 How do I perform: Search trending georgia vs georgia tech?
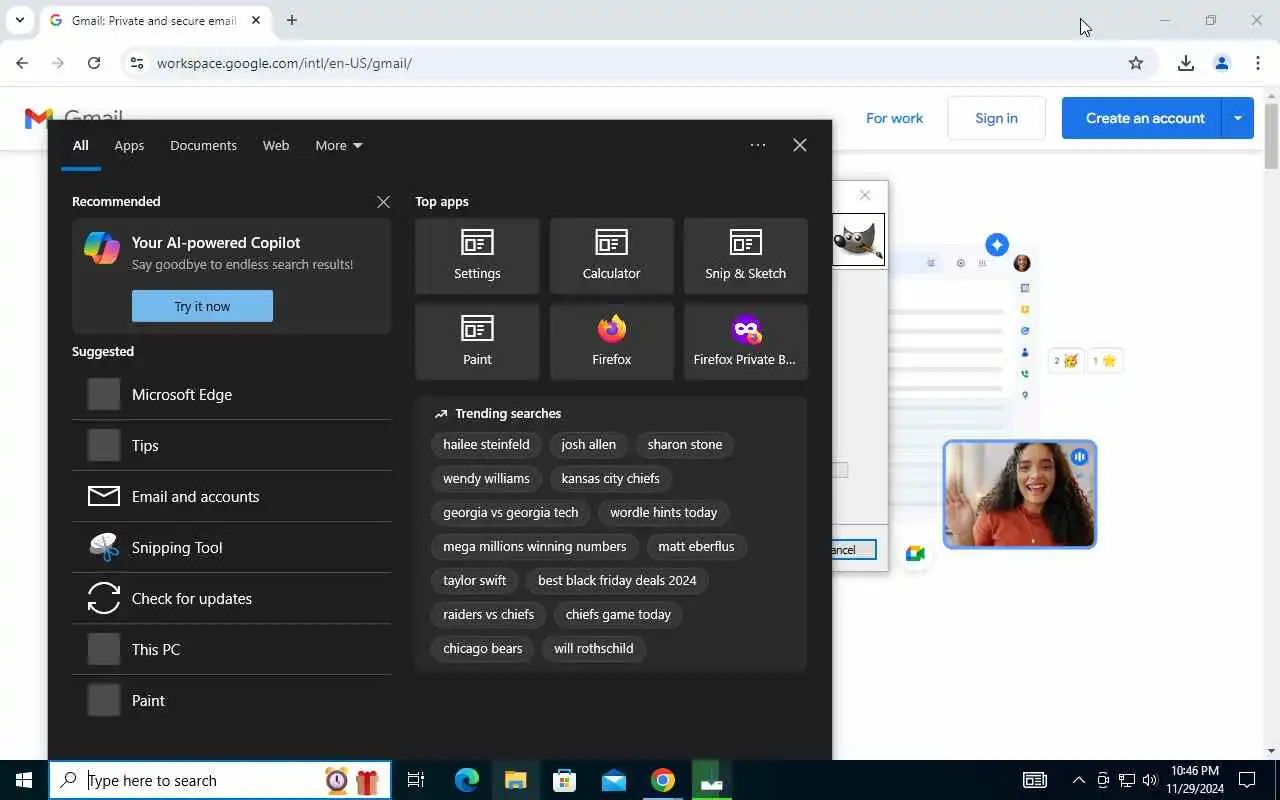511,512
